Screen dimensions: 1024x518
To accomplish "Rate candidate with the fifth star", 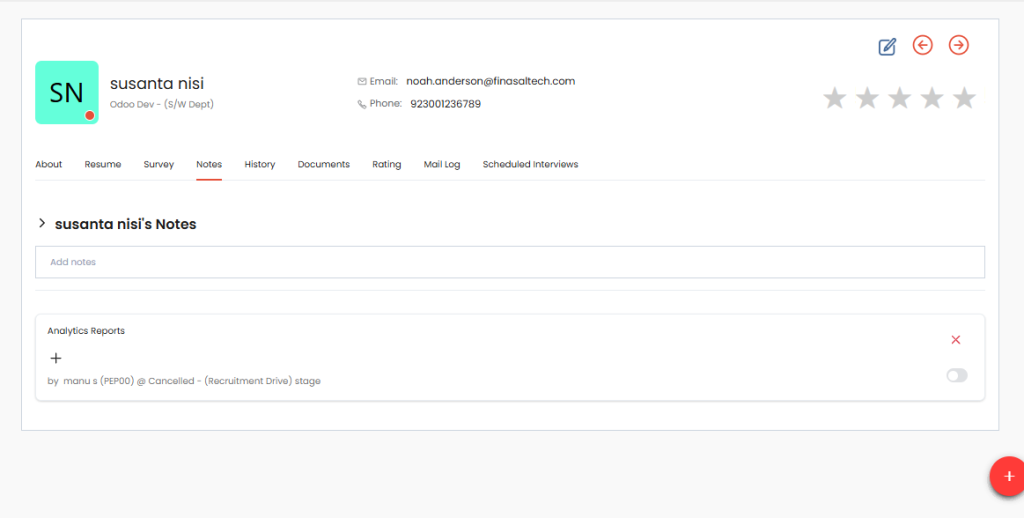I will tap(964, 98).
